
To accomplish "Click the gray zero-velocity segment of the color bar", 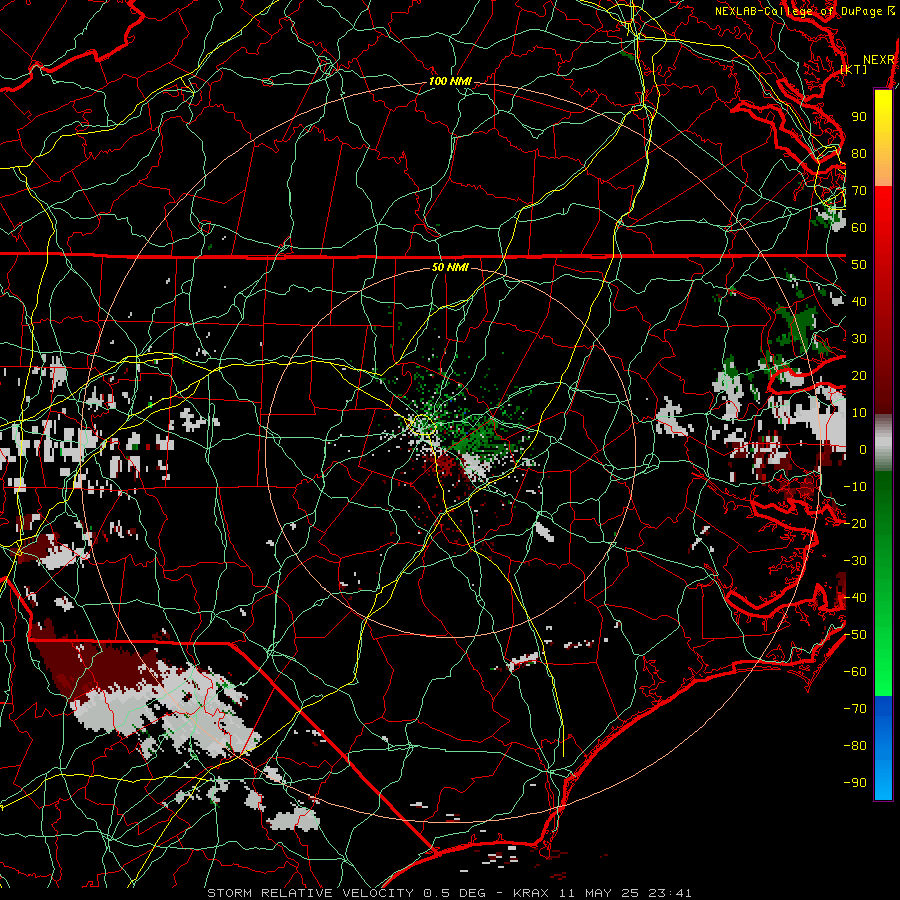I will (883, 443).
